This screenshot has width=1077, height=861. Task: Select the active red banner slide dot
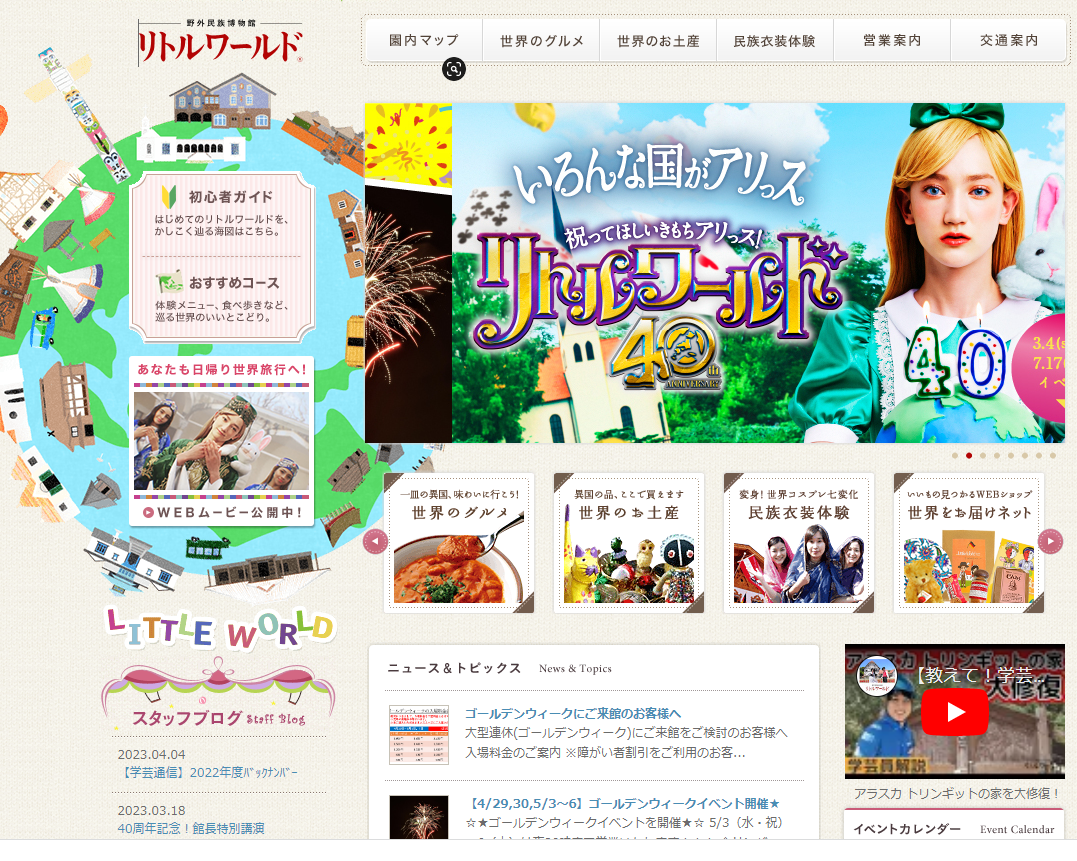(x=968, y=455)
